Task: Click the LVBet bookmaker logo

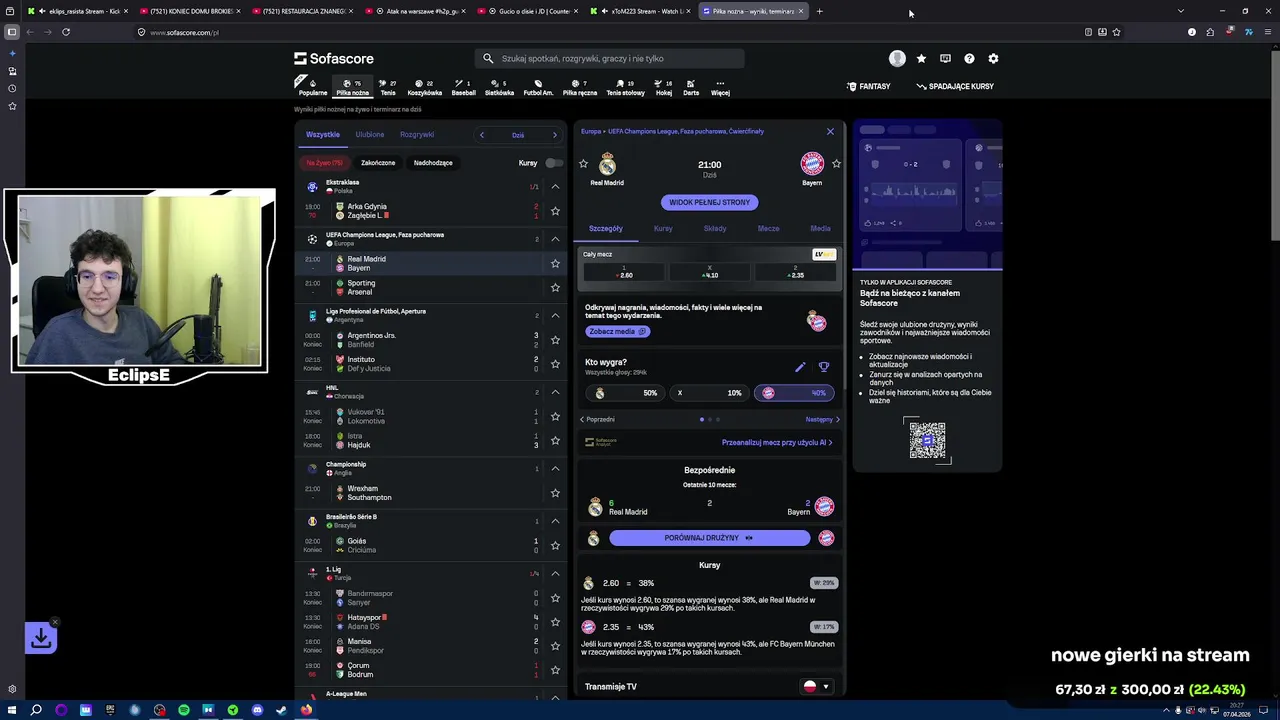Action: pos(824,254)
